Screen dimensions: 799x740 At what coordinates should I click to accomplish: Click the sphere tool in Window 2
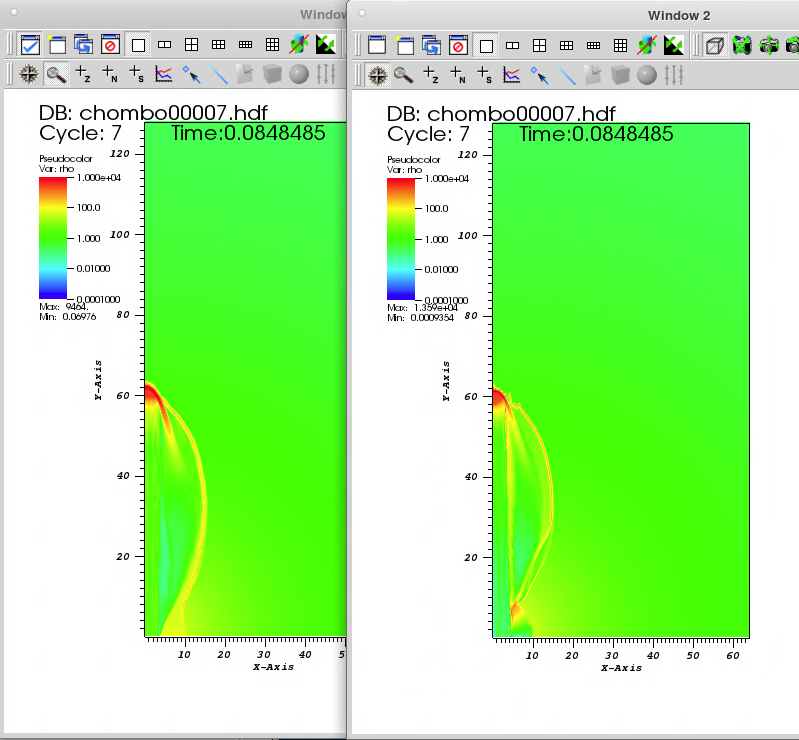coord(647,75)
